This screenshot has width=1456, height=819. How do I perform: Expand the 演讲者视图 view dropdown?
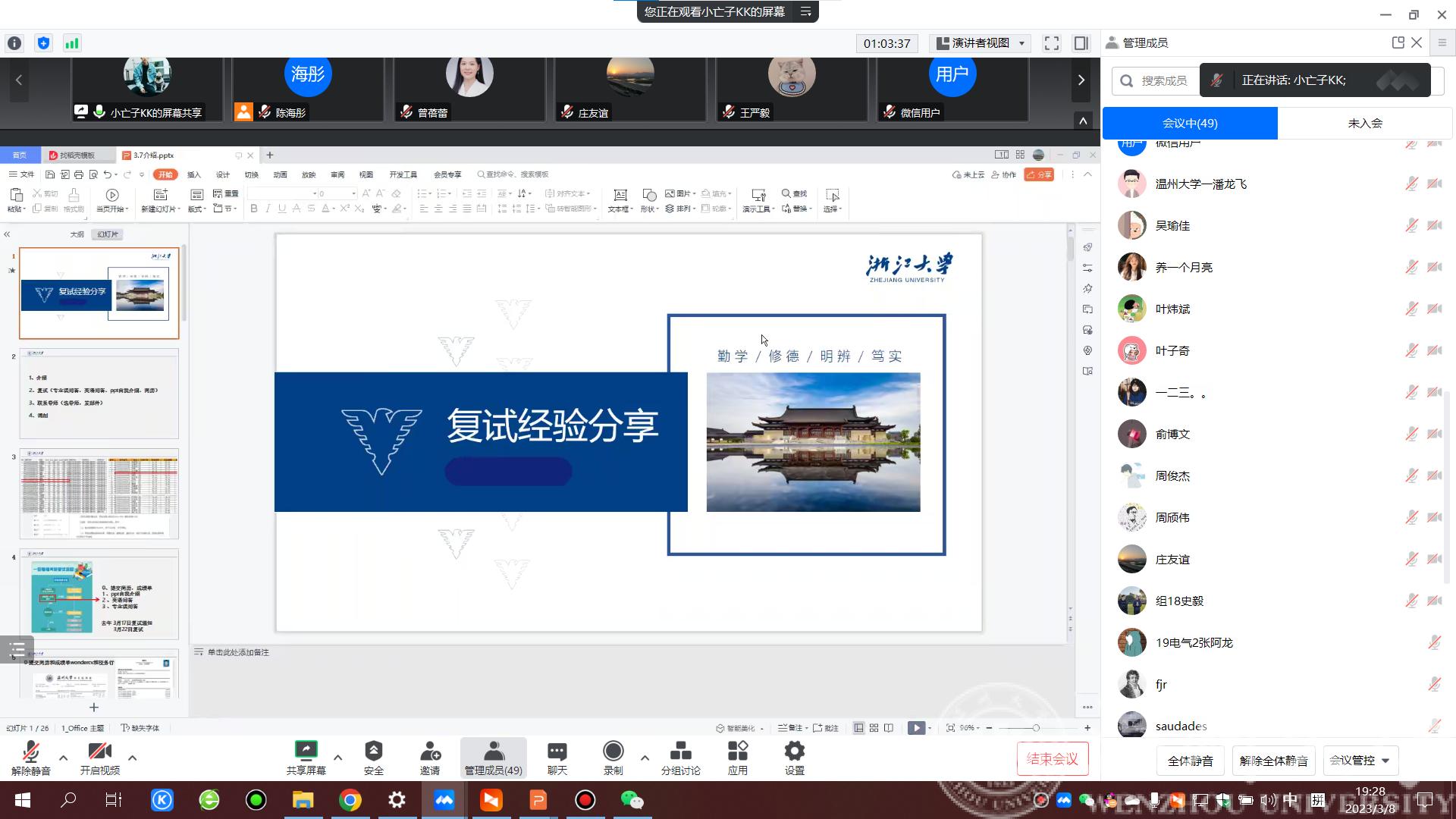coord(981,43)
